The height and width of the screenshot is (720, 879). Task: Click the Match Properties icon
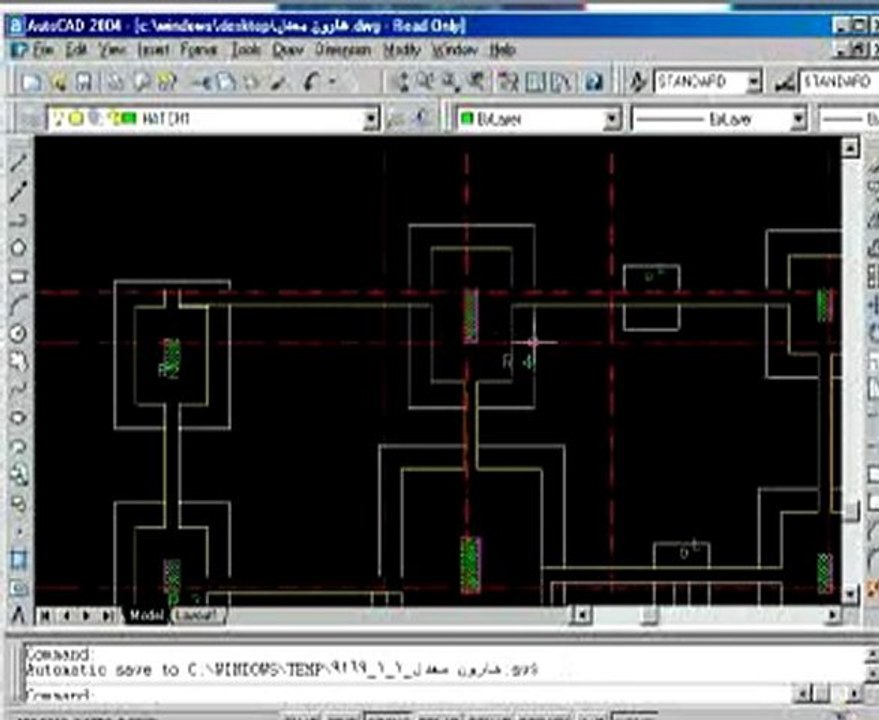pyautogui.click(x=279, y=82)
